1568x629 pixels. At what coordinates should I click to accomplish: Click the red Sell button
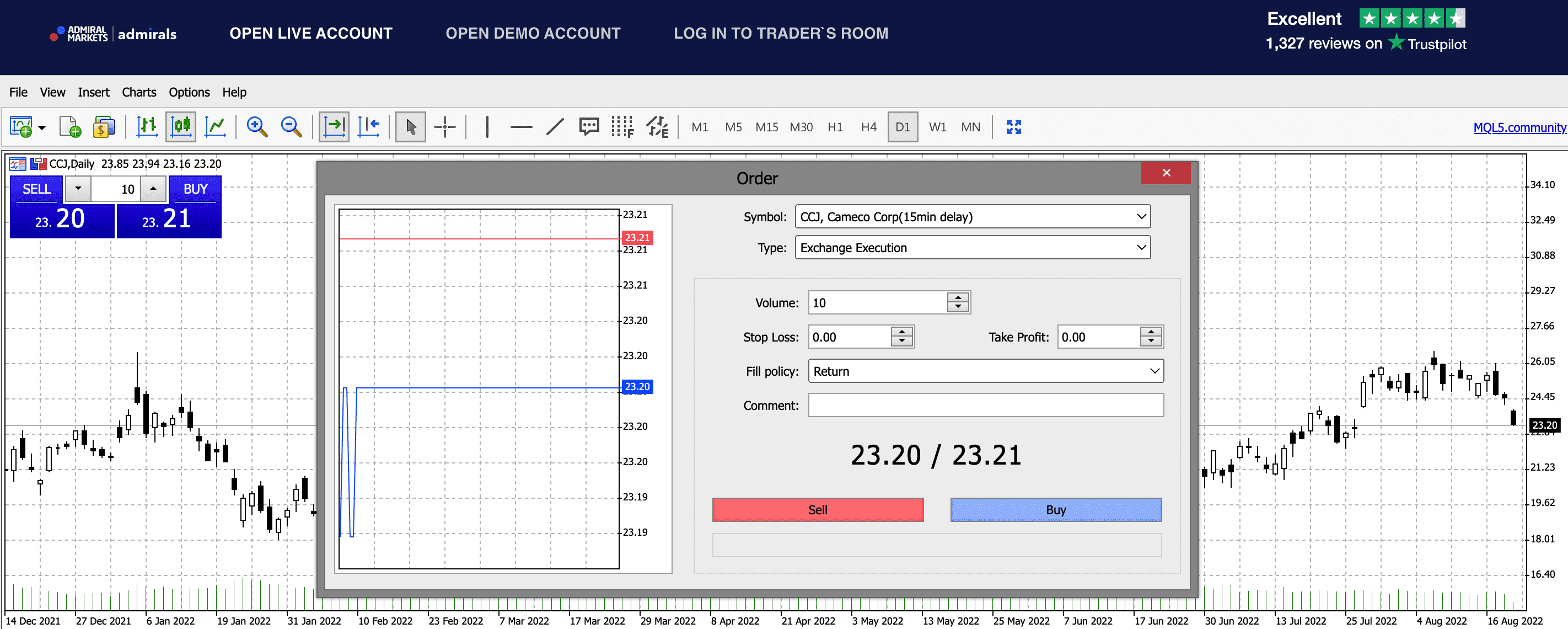point(818,510)
